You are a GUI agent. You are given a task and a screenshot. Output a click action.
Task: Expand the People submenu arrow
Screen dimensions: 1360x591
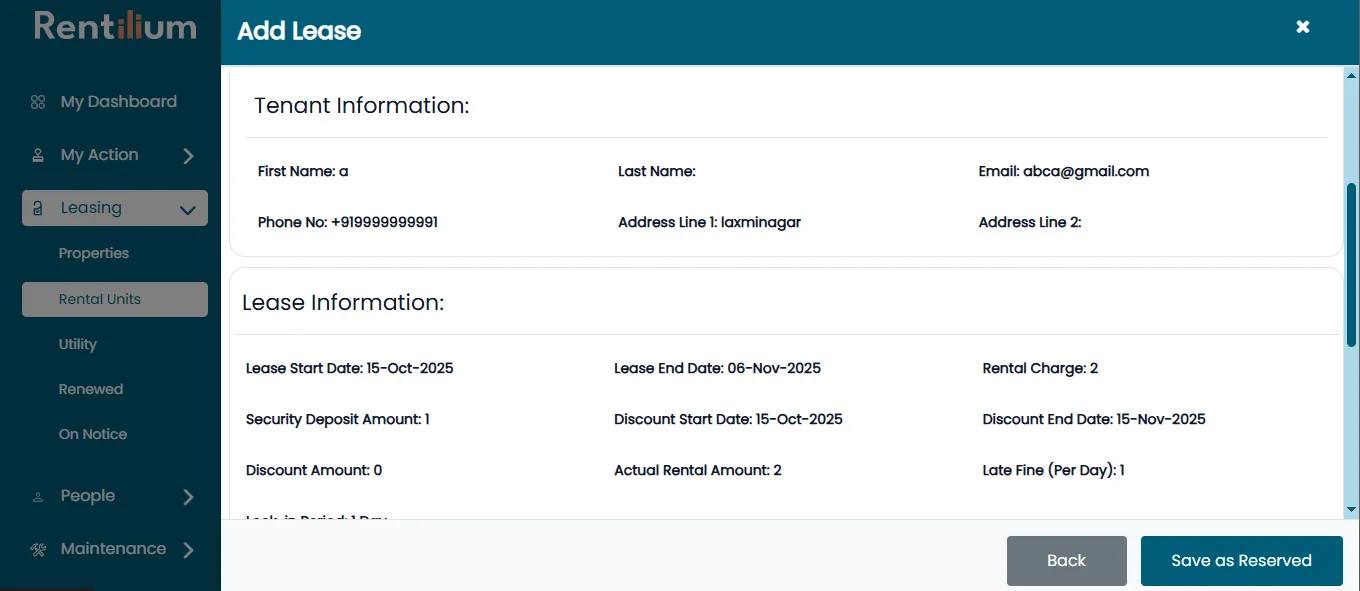coord(188,497)
